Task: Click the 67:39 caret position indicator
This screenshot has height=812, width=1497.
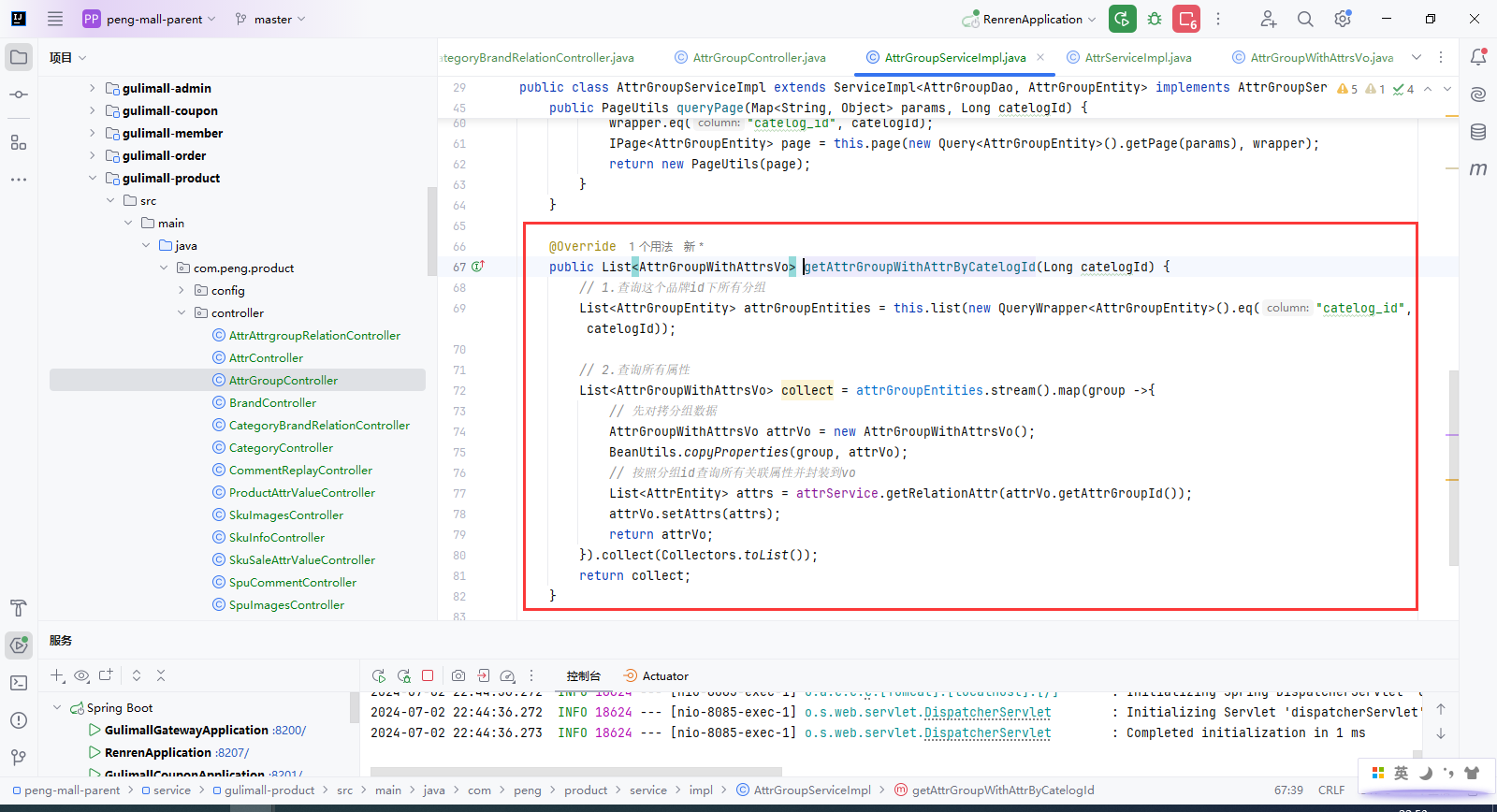Action: [1288, 790]
